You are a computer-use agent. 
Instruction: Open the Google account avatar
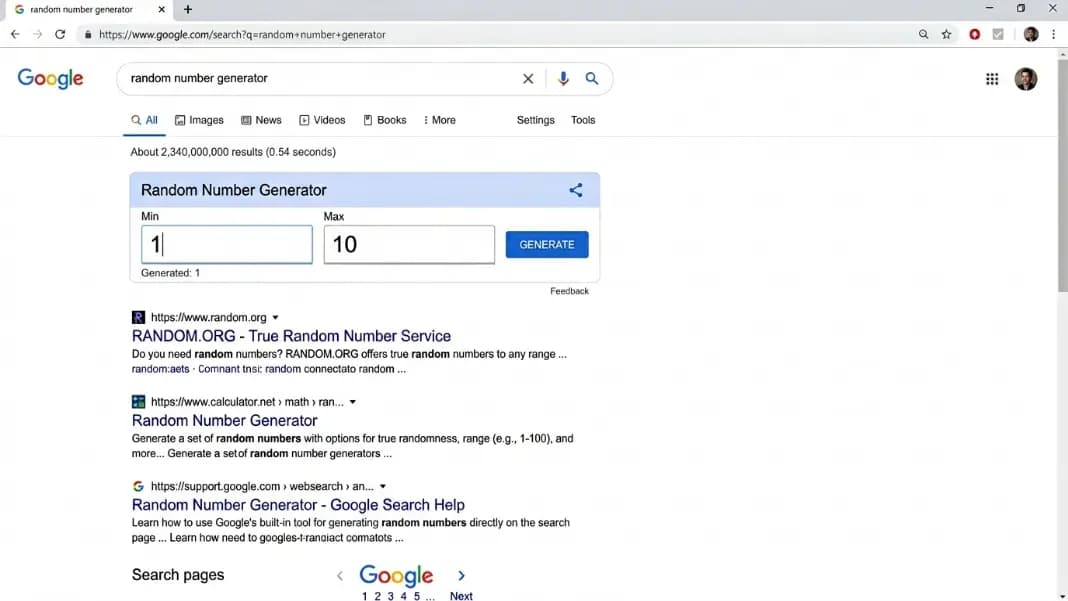pos(1026,79)
